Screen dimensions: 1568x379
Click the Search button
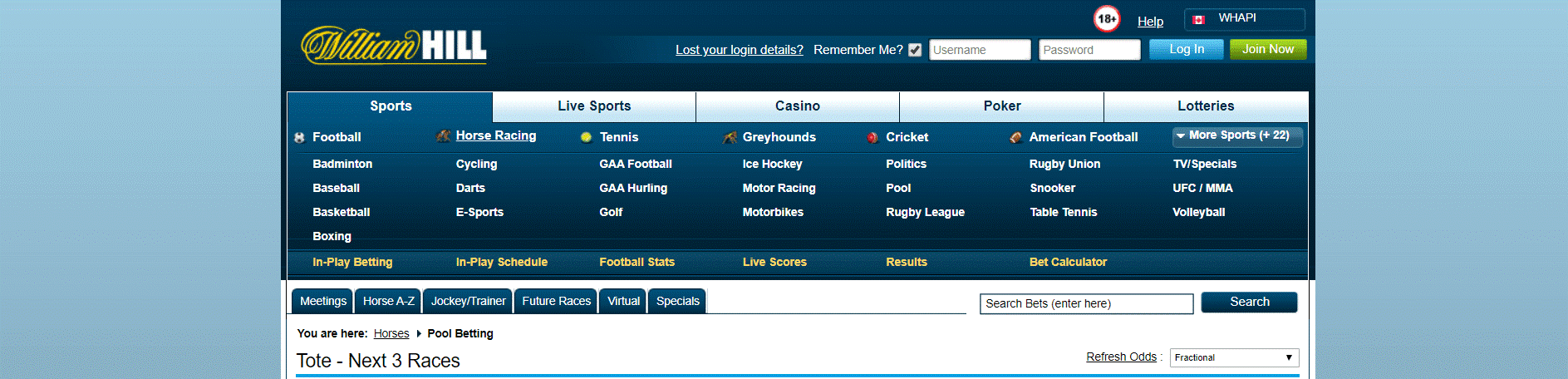point(1249,303)
